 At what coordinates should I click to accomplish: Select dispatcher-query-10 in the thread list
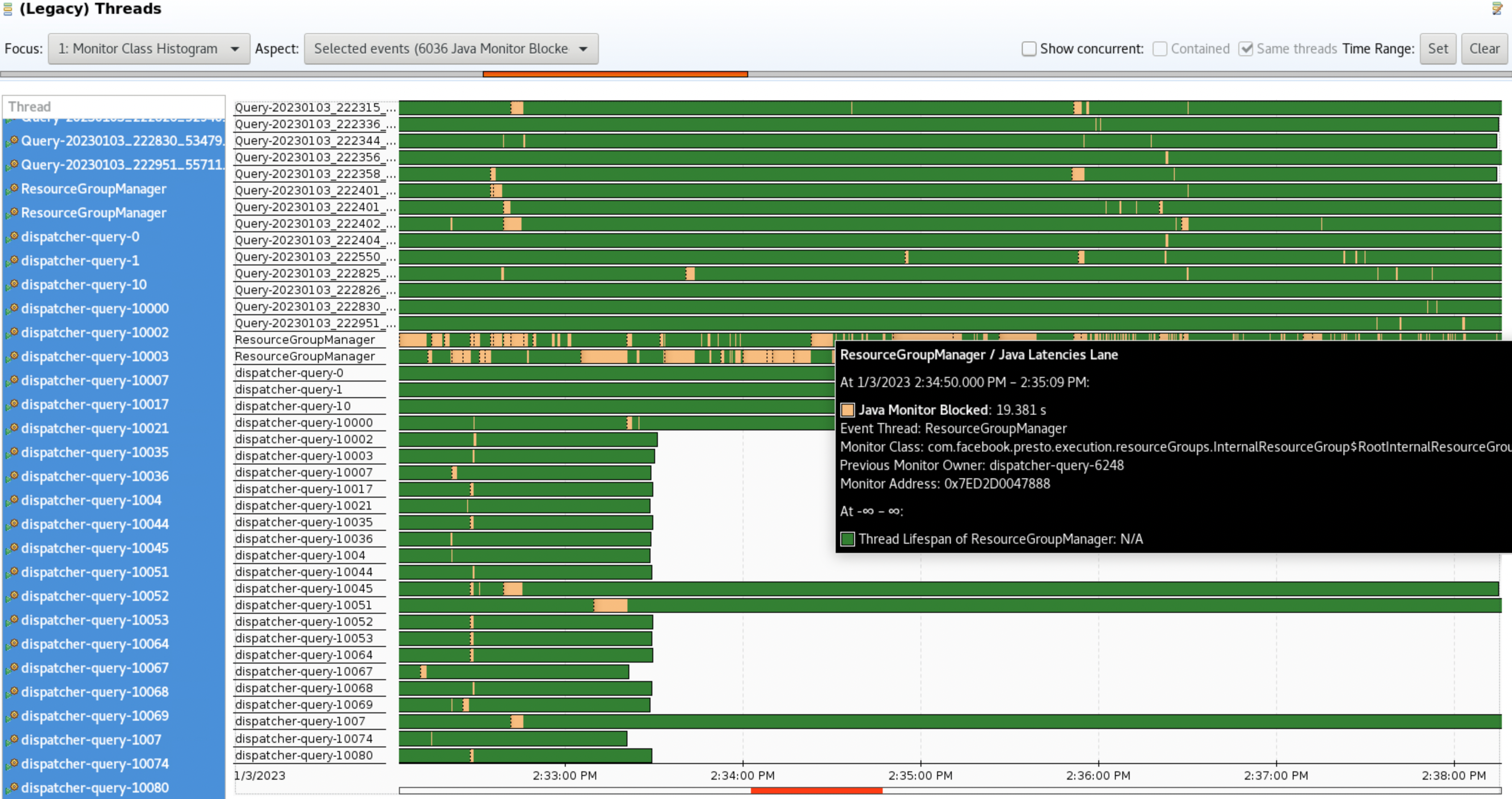tap(83, 285)
